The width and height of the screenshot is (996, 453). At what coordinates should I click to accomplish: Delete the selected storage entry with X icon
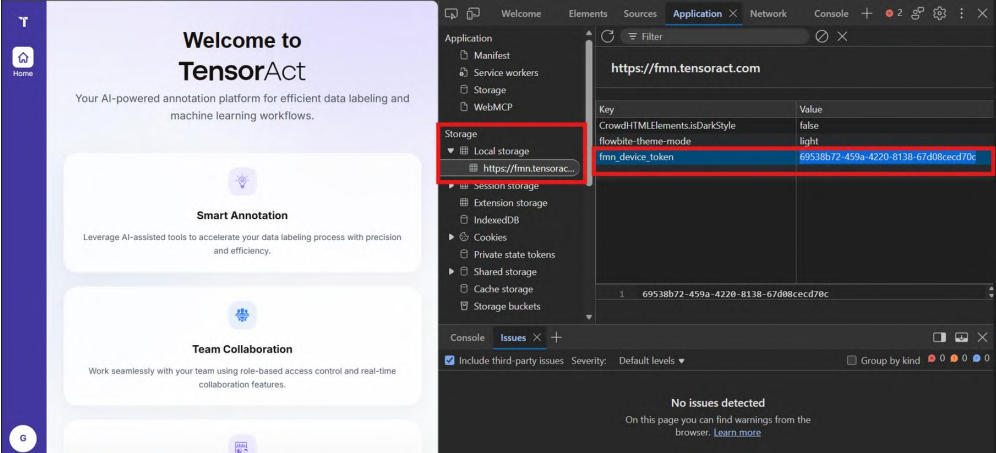pyautogui.click(x=842, y=36)
